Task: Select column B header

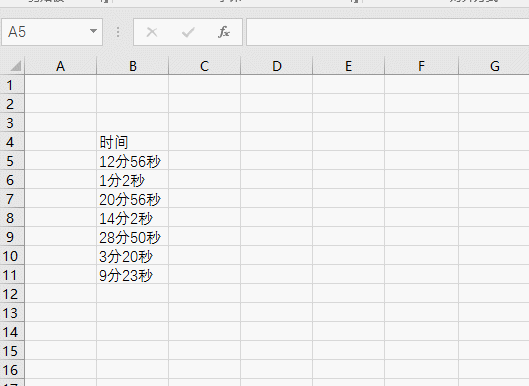Action: (x=133, y=66)
